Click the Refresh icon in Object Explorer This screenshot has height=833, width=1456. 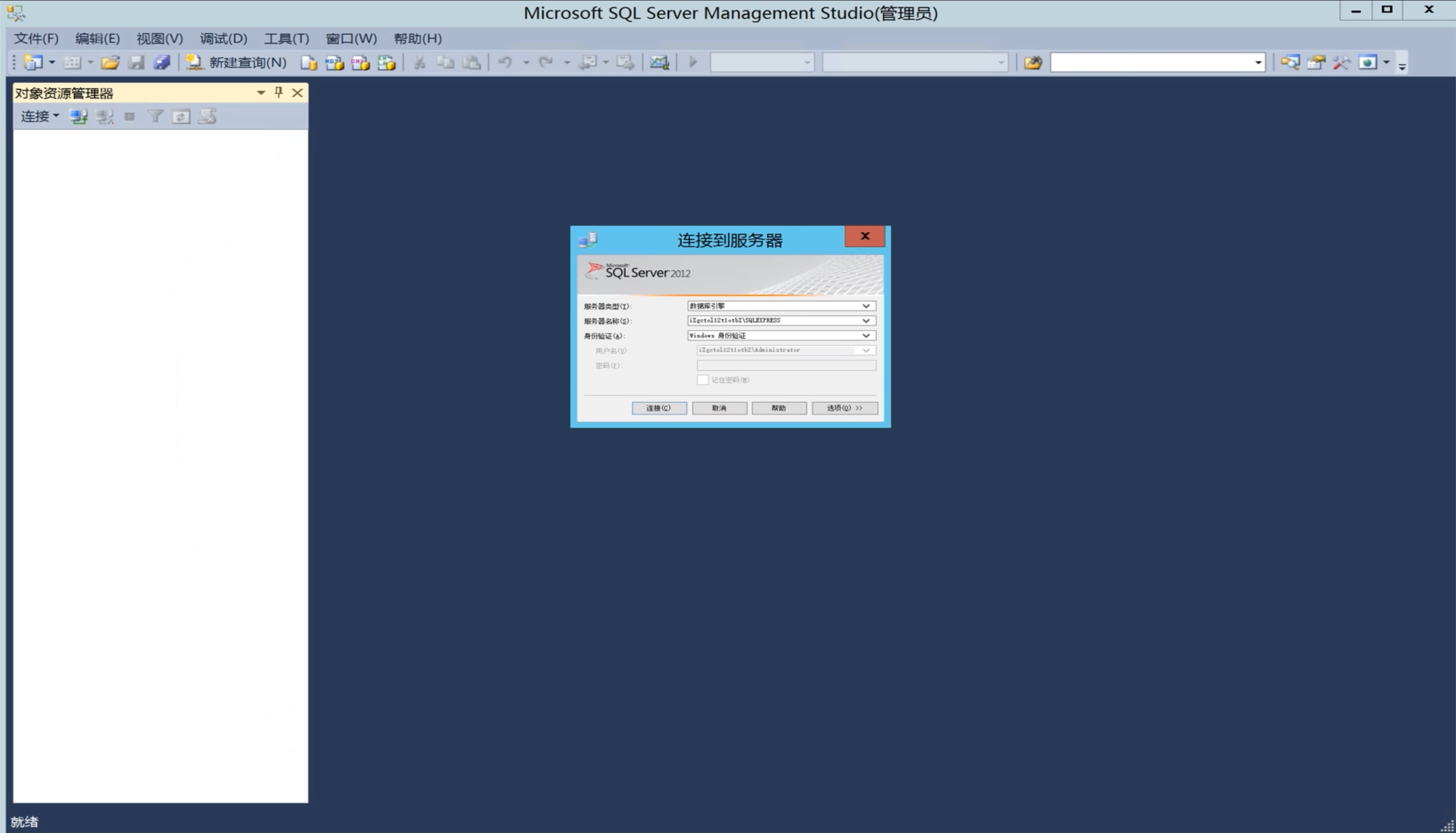181,117
